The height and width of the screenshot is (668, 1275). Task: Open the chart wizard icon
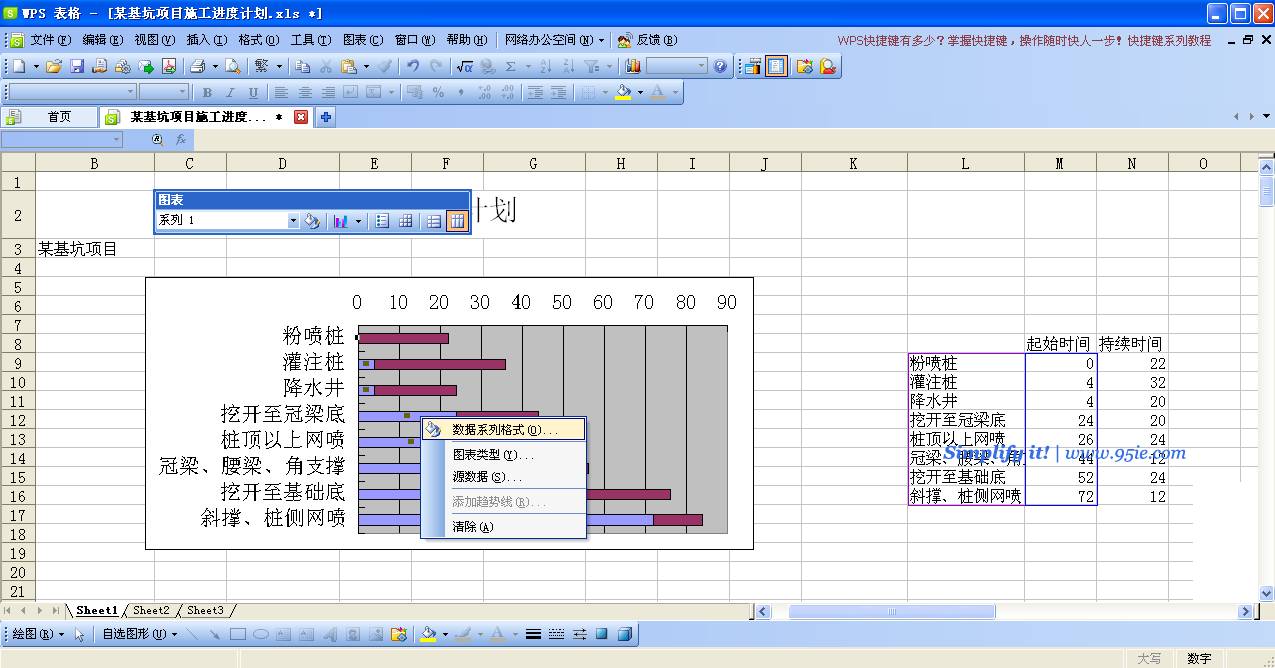[x=633, y=66]
